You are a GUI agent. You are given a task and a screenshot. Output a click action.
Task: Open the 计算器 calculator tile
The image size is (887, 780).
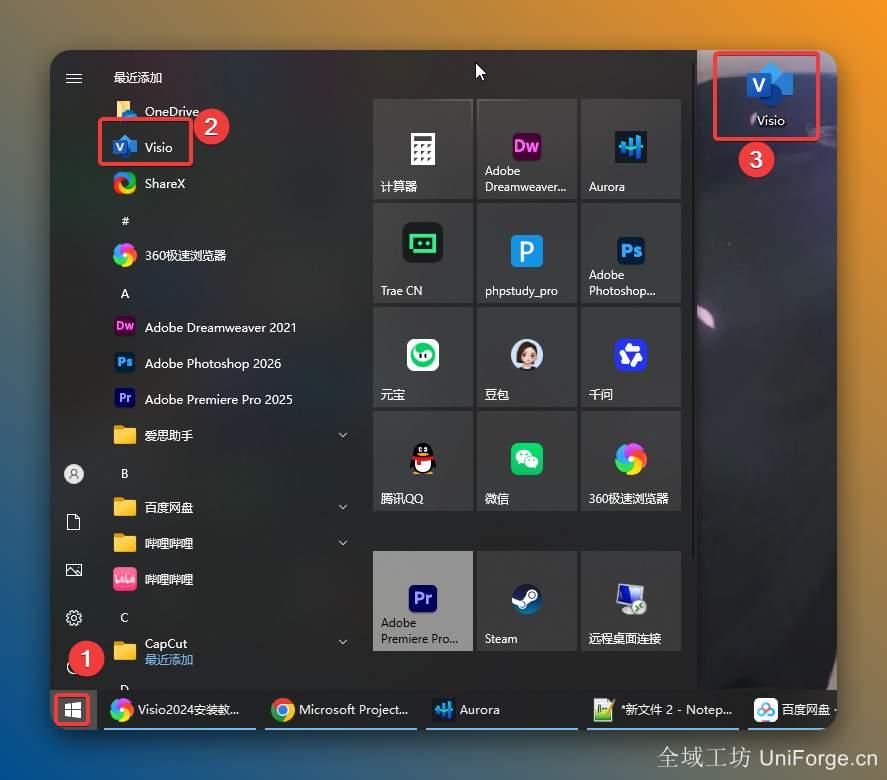423,149
